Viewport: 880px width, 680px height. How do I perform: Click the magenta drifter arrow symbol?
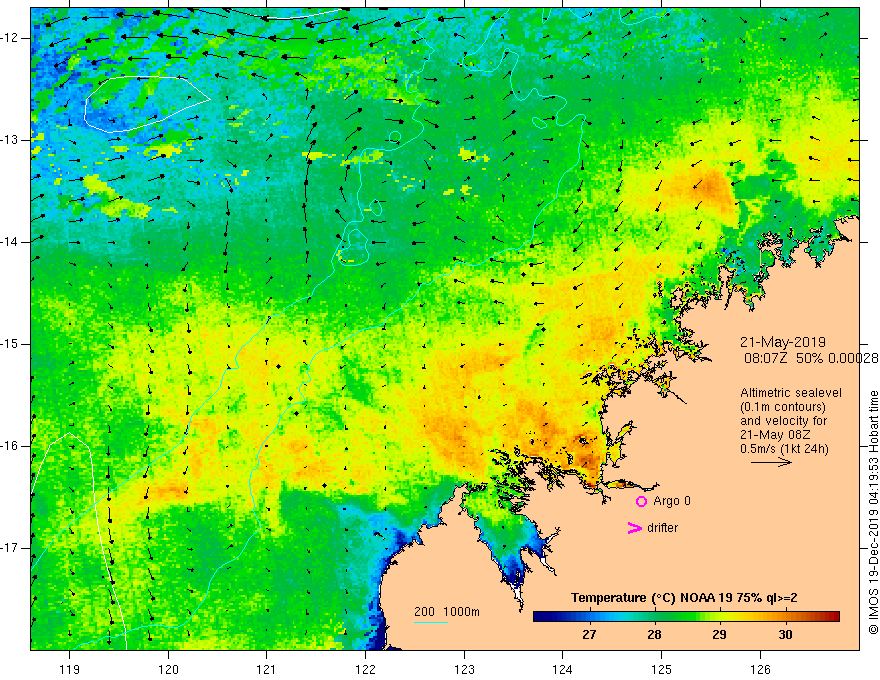pyautogui.click(x=634, y=528)
